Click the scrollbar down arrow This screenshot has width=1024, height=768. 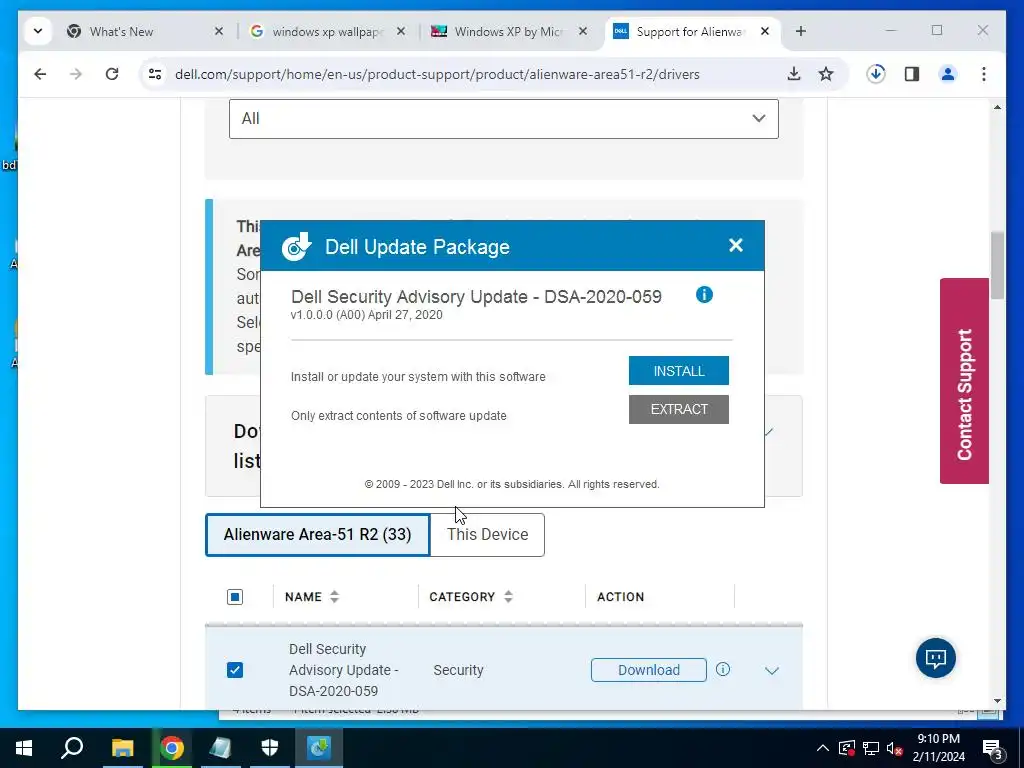coord(997,701)
